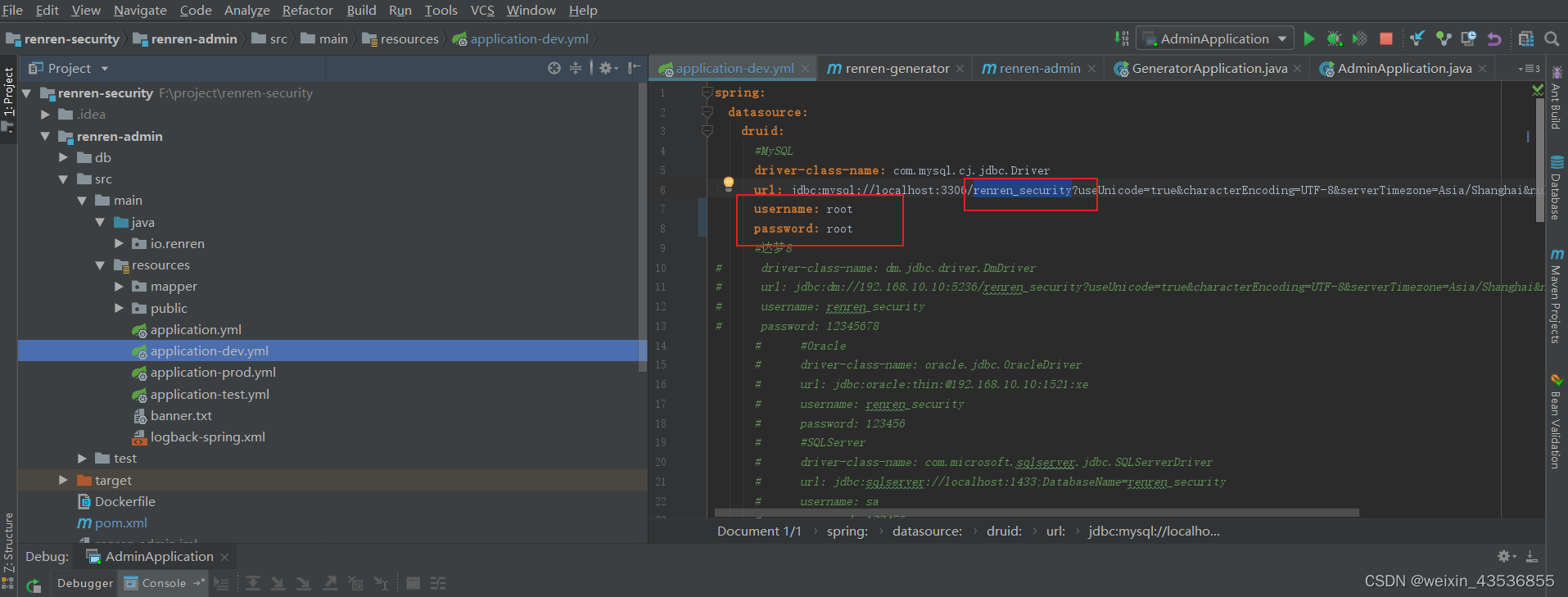The image size is (1568, 597).
Task: Open Project panel settings gear
Action: 608,68
